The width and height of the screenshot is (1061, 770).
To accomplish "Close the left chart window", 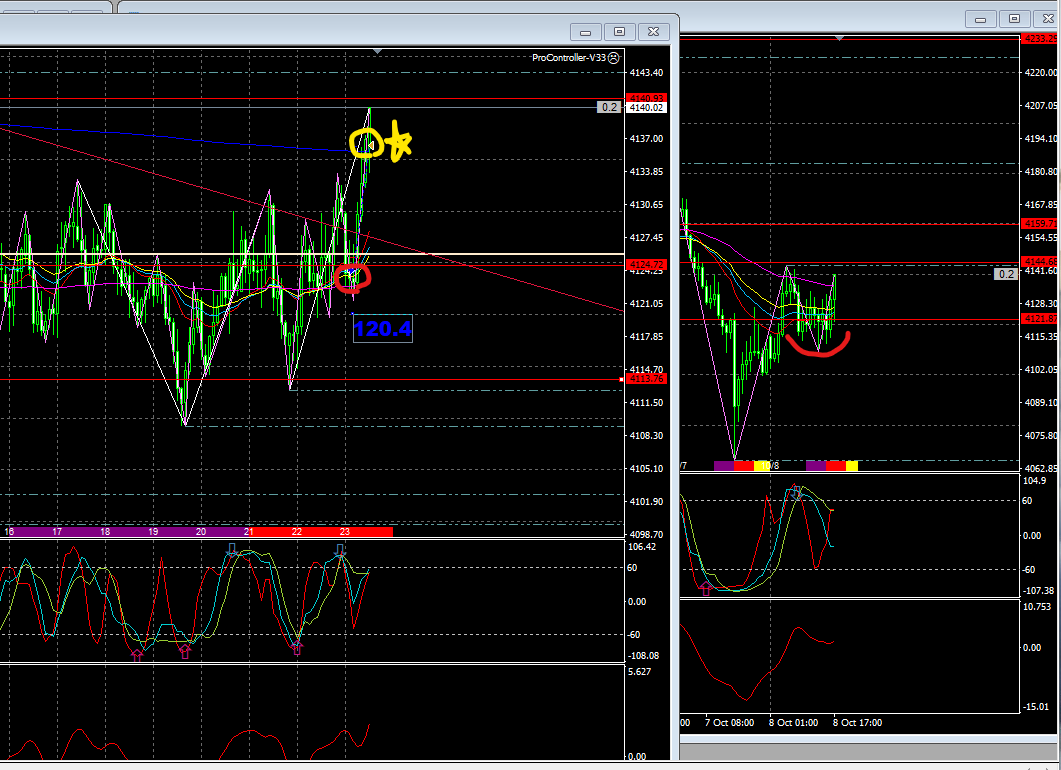I will pos(653,32).
